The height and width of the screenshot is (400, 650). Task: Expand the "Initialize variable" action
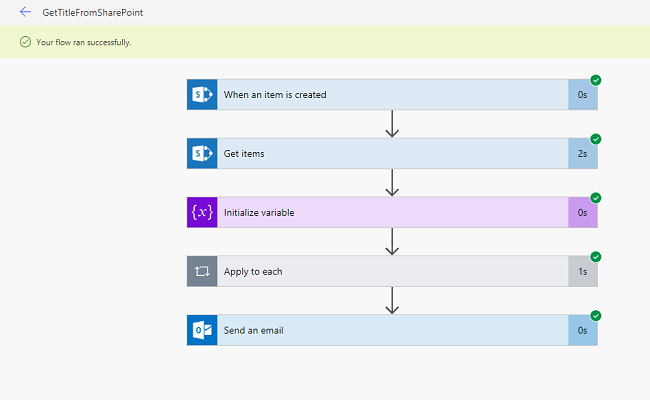pyautogui.click(x=390, y=212)
